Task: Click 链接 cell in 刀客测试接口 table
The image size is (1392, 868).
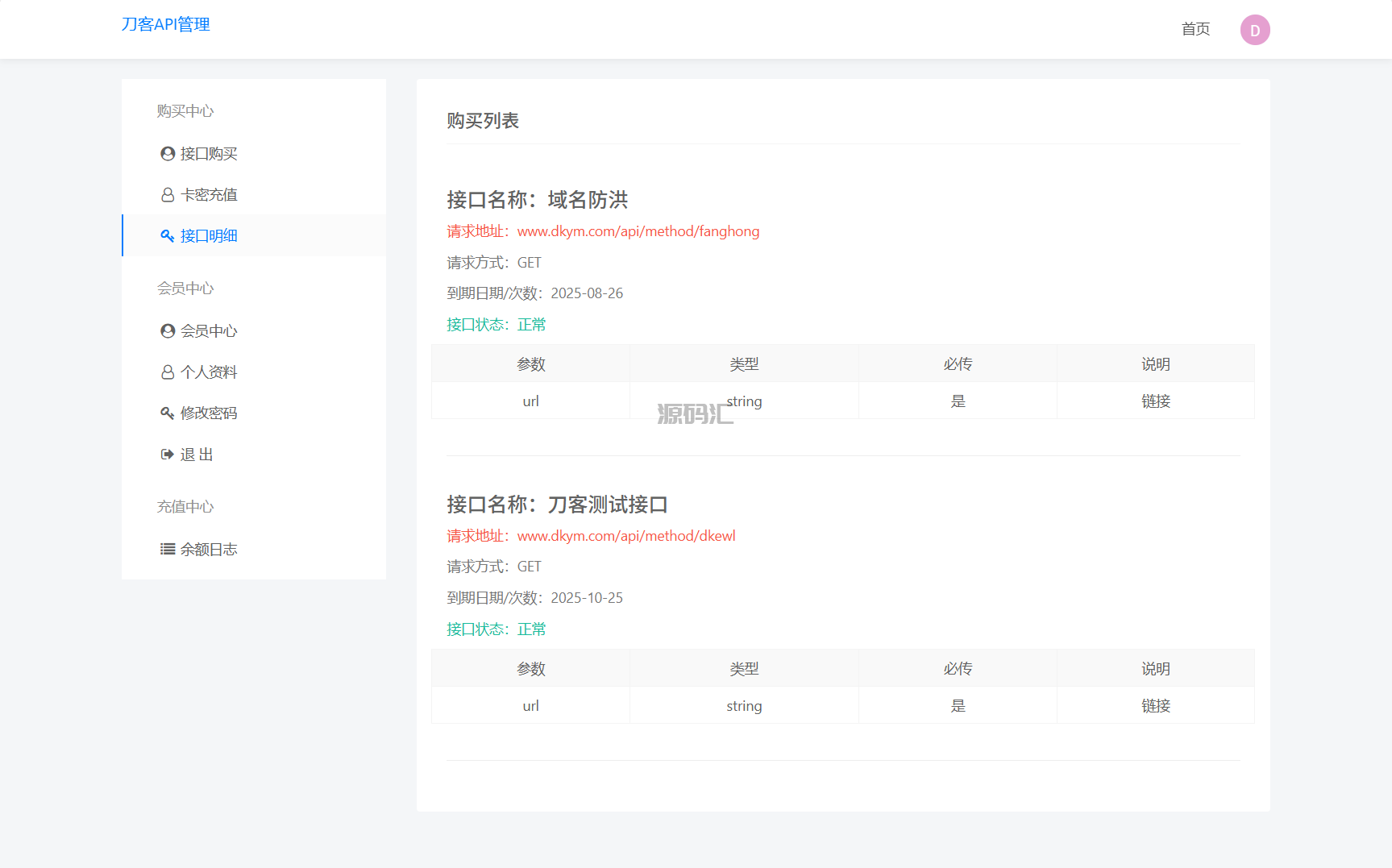Action: (x=1156, y=705)
